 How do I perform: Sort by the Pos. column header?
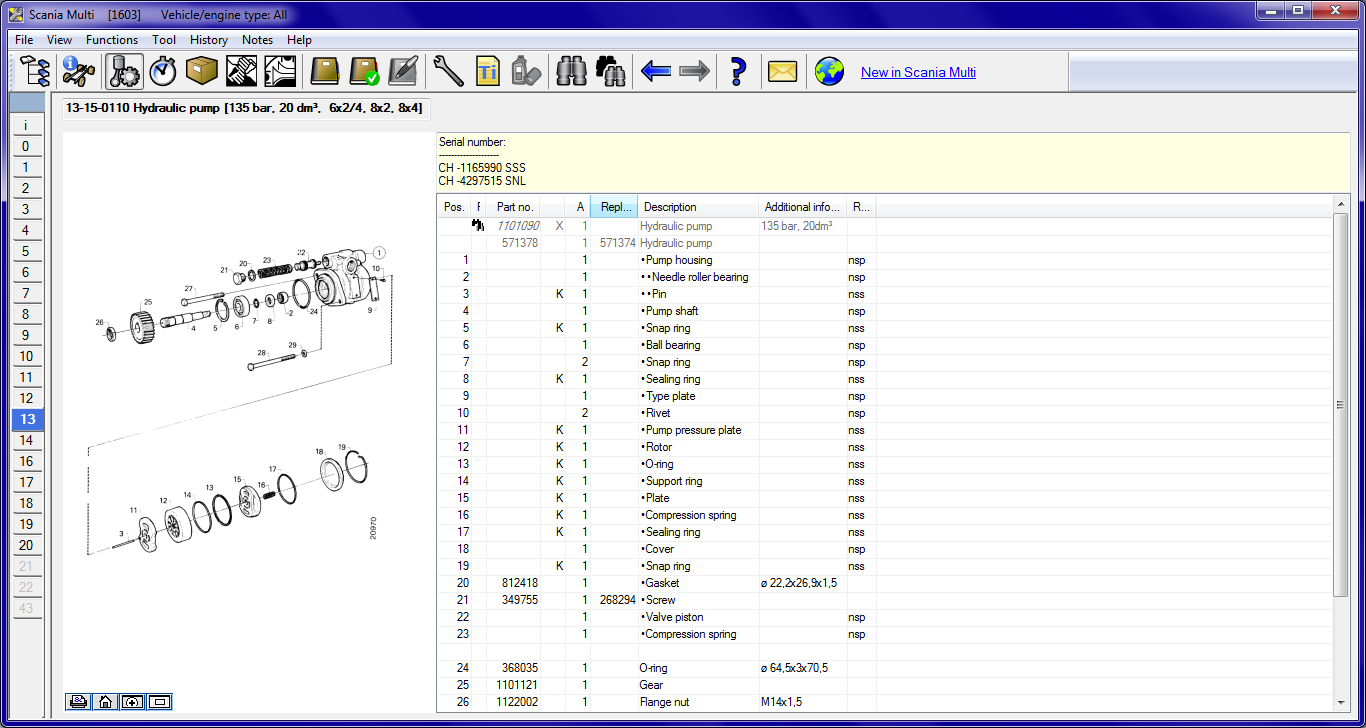(454, 207)
